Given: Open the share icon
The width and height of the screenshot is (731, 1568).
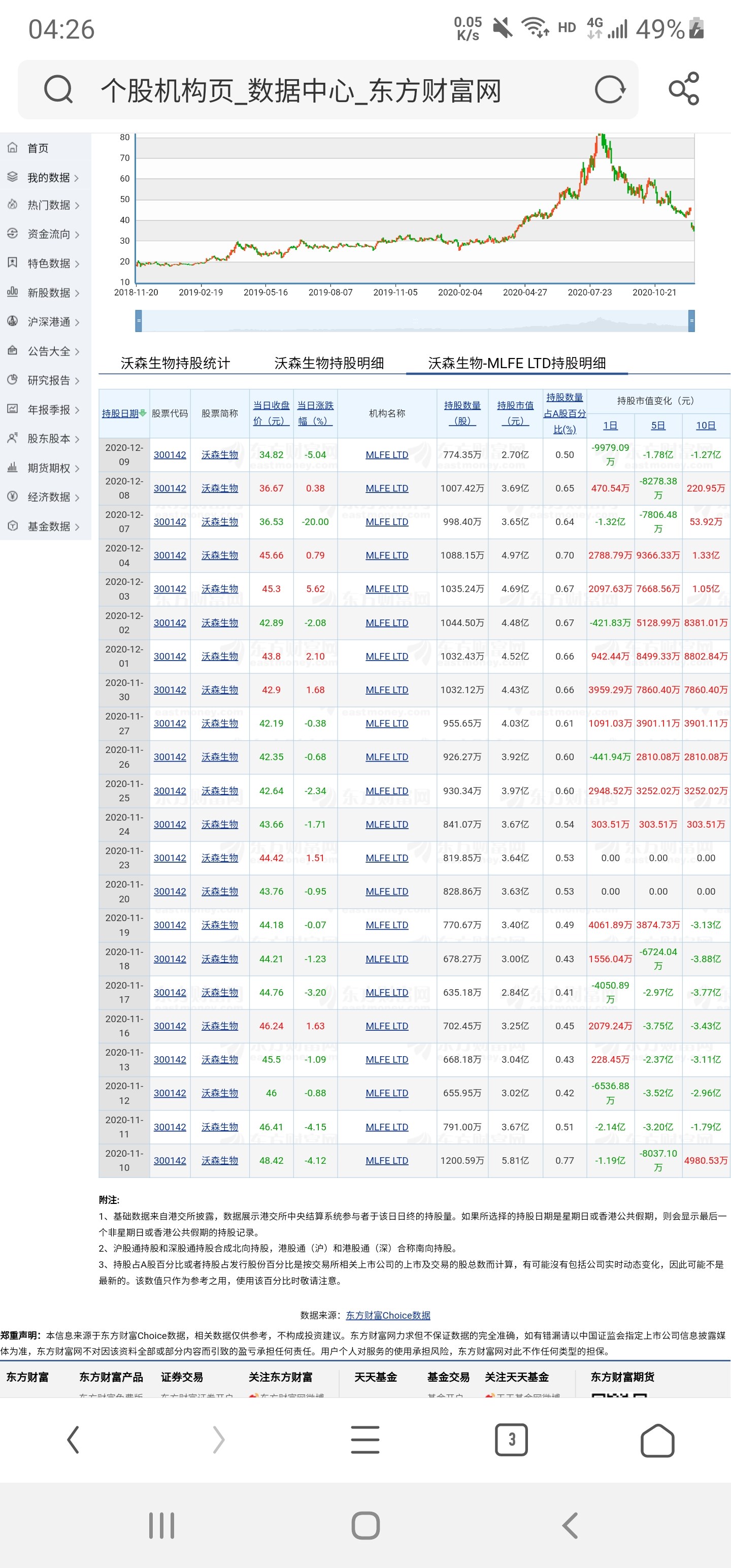Looking at the screenshot, I should click(x=684, y=89).
